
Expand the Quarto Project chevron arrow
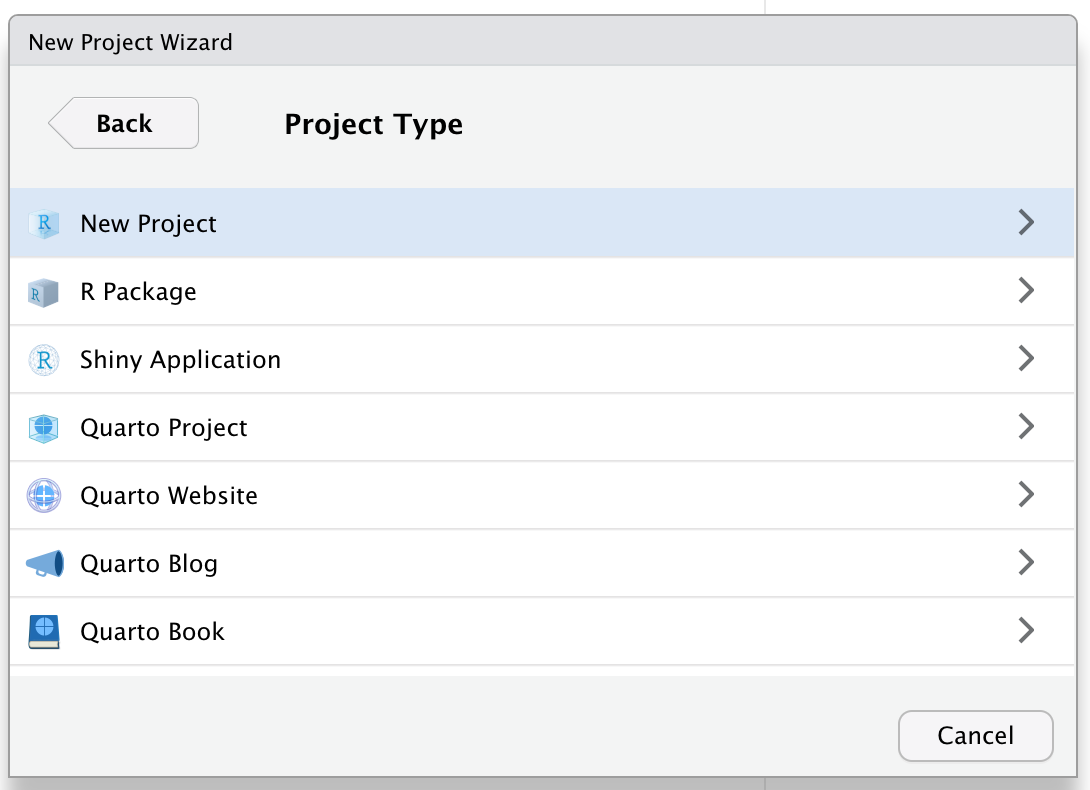click(1026, 426)
